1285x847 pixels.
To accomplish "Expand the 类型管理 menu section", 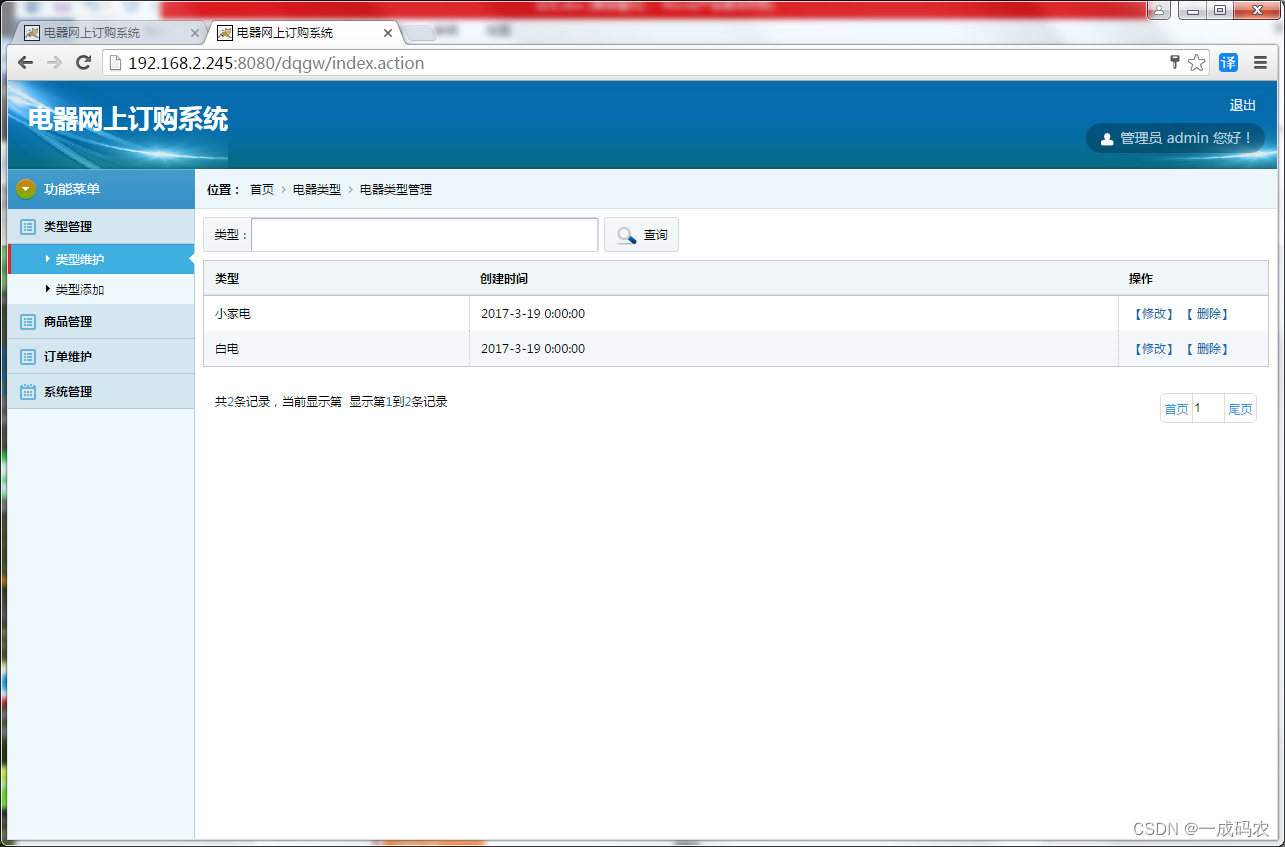I will [101, 227].
